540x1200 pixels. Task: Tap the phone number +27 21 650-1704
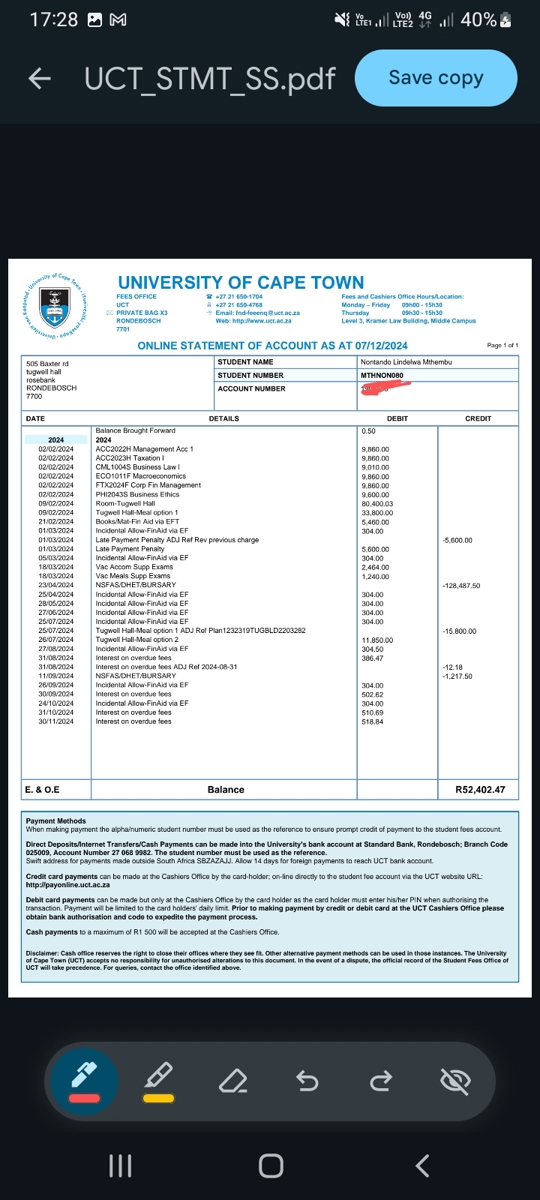pyautogui.click(x=239, y=297)
